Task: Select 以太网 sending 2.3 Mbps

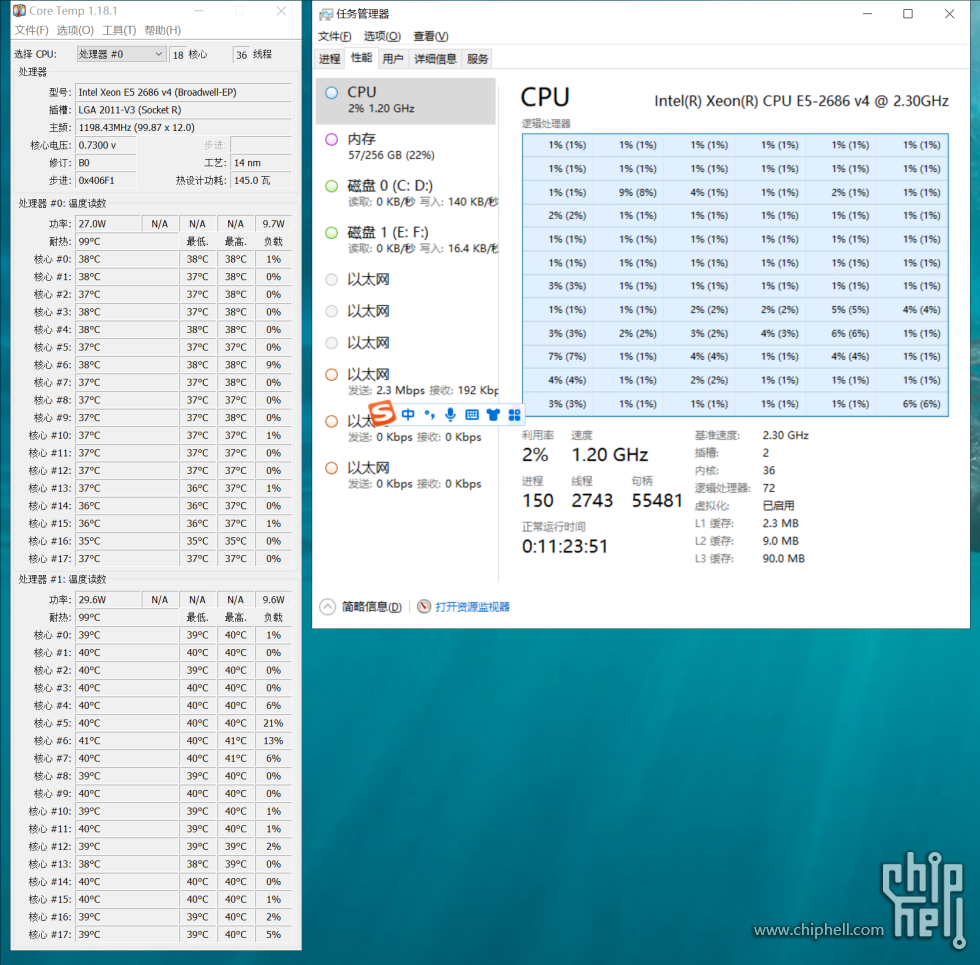Action: pyautogui.click(x=406, y=382)
